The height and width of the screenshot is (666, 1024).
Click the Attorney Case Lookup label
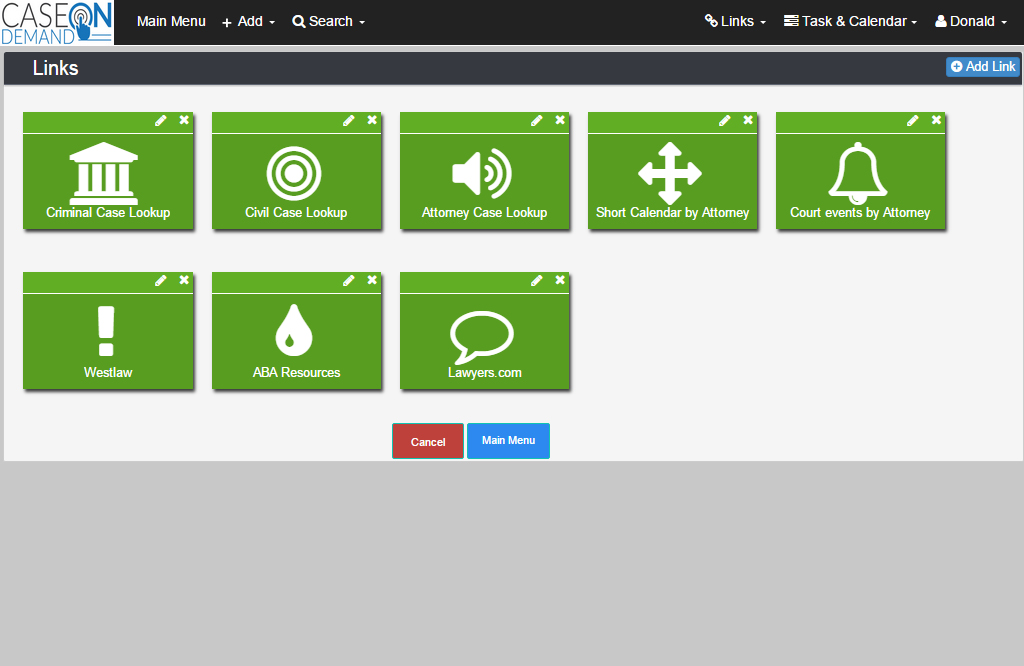[485, 213]
